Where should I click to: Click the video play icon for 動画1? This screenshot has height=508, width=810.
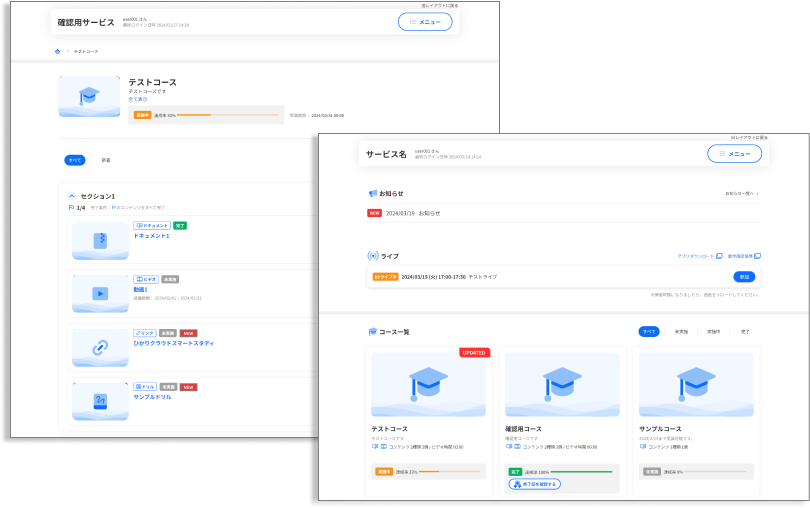[x=100, y=294]
